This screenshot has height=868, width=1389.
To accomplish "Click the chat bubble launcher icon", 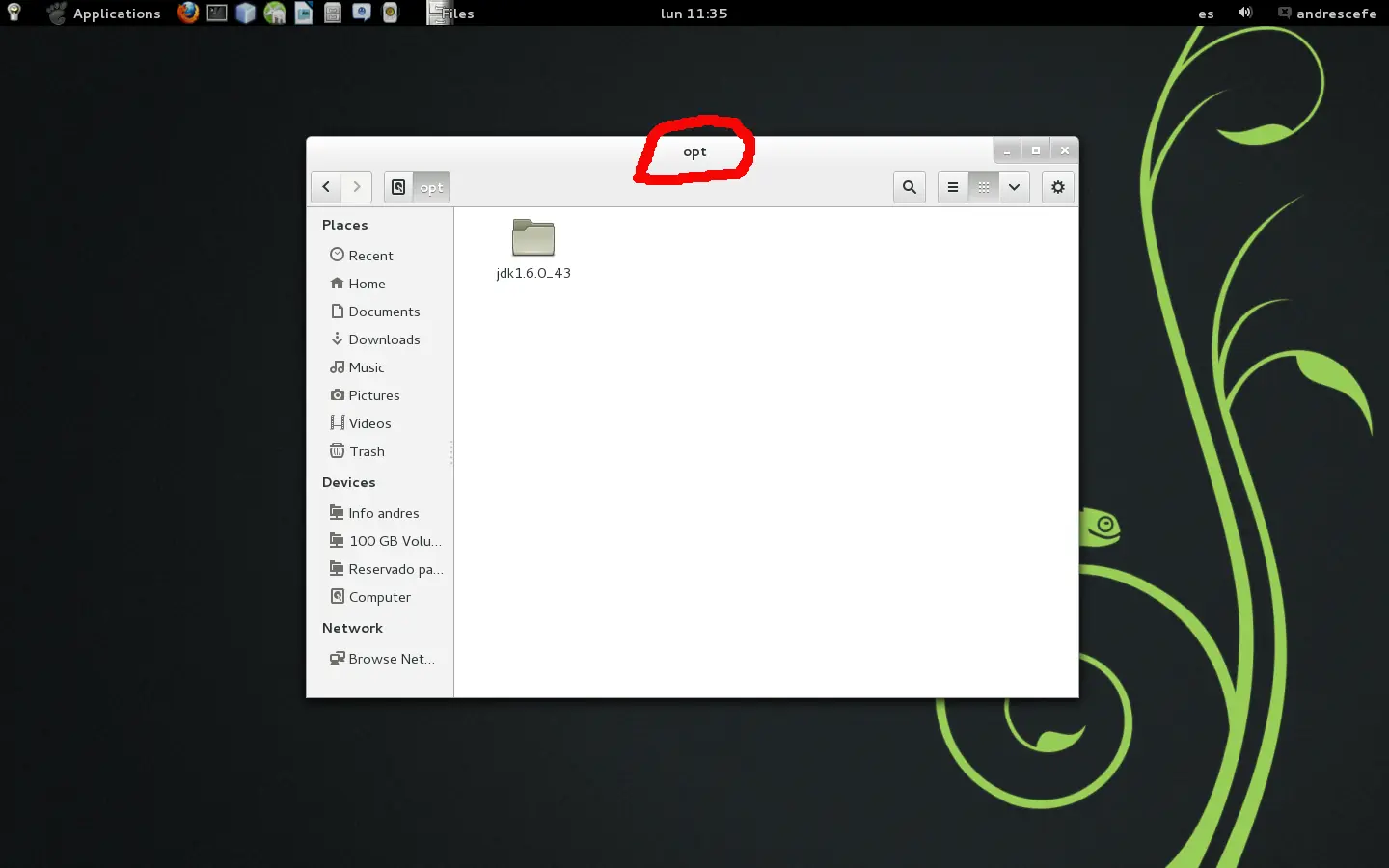I will pos(362,13).
